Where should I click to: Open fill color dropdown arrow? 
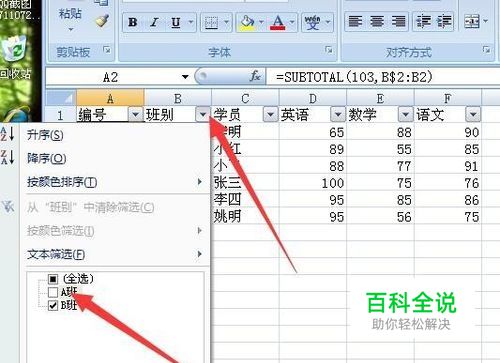[x=261, y=22]
